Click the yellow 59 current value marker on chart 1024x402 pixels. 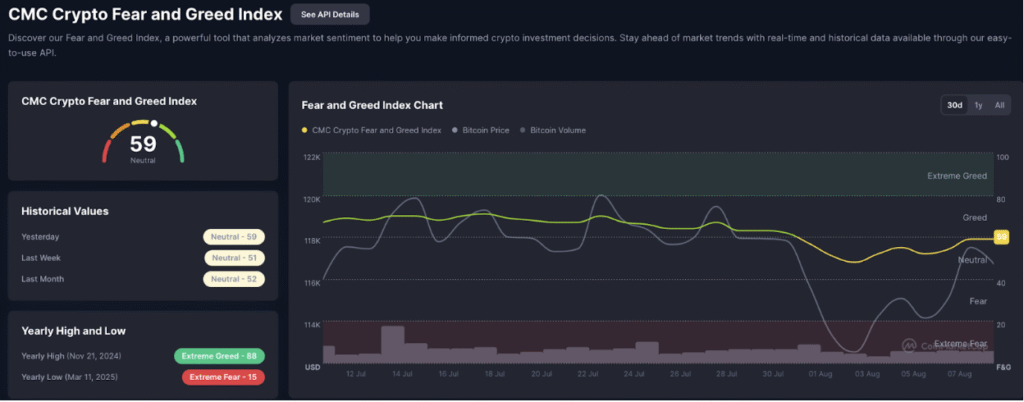[x=1000, y=238]
